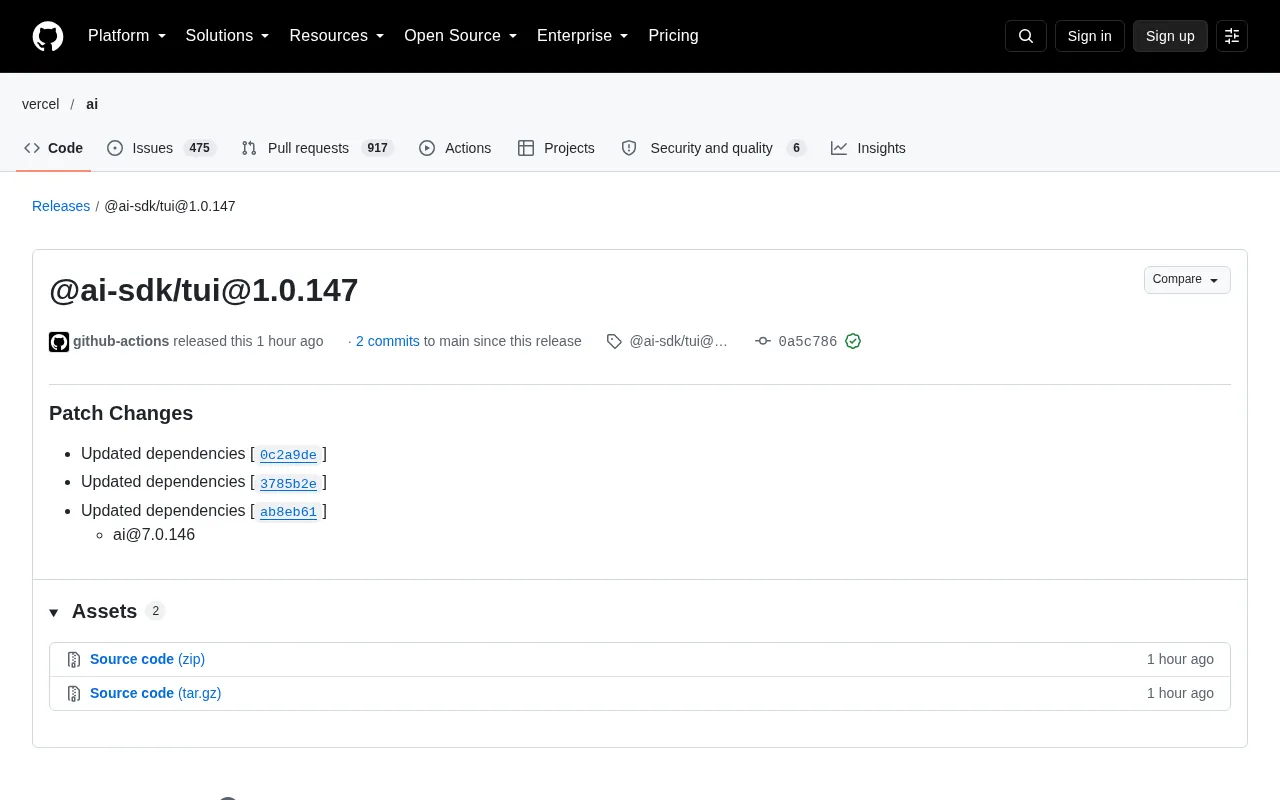Switch to the Code tab
1280x800 pixels.
54,148
